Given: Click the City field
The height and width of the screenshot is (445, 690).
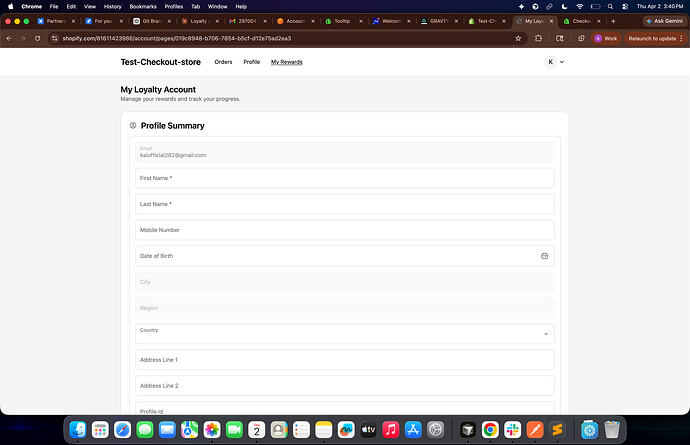Looking at the screenshot, I should coord(345,282).
